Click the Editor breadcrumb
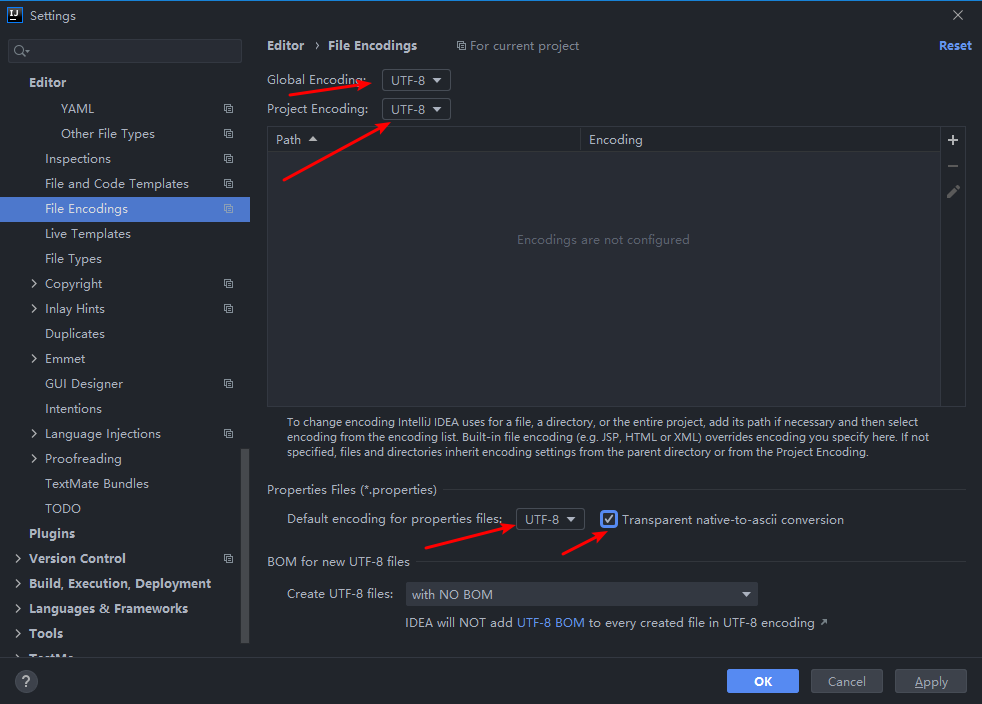 pyautogui.click(x=286, y=46)
